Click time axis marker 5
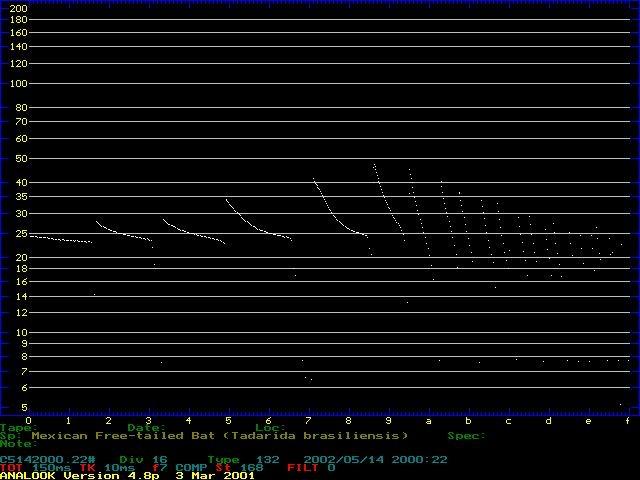The image size is (640, 480). [x=228, y=420]
